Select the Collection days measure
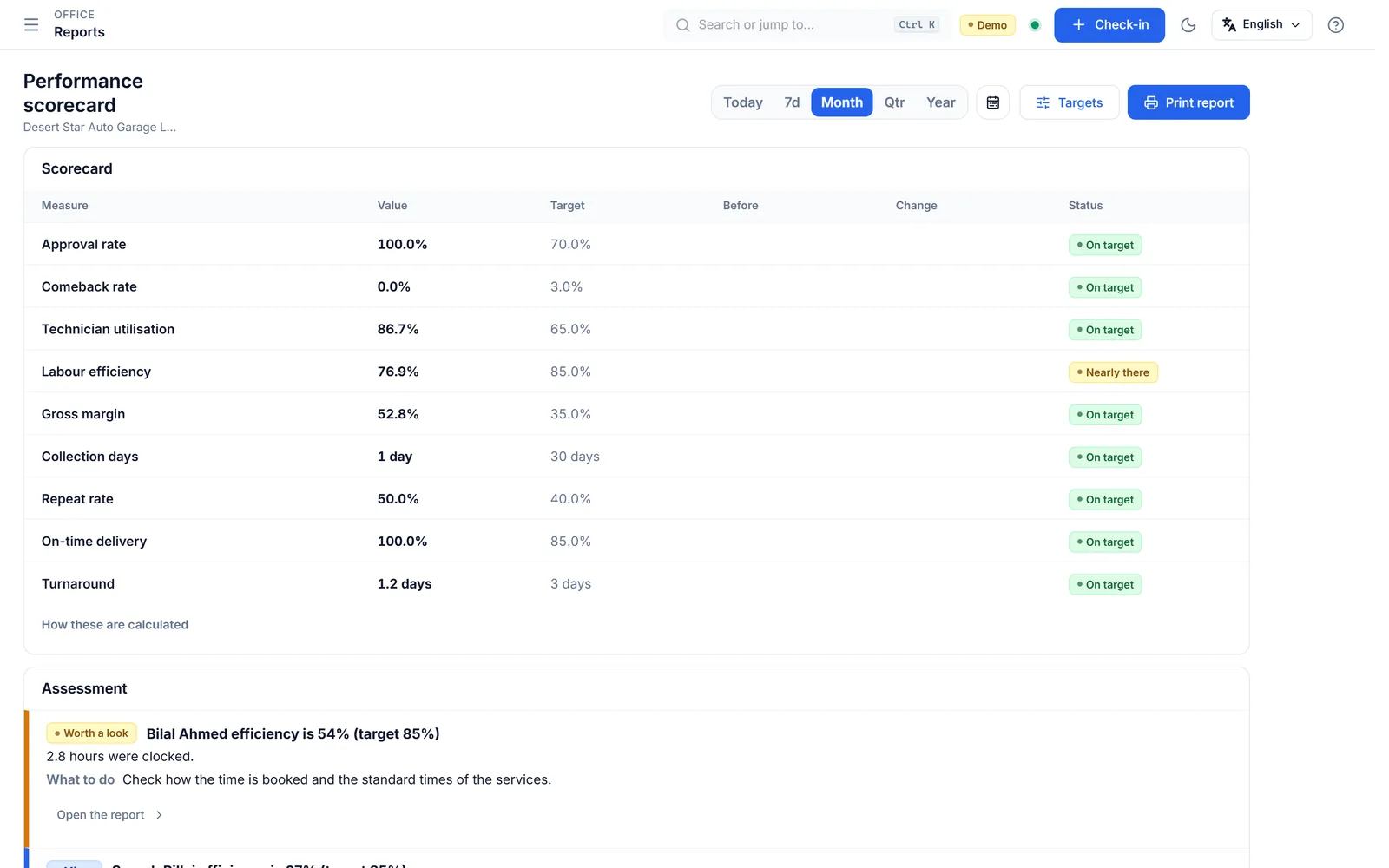 click(x=89, y=457)
